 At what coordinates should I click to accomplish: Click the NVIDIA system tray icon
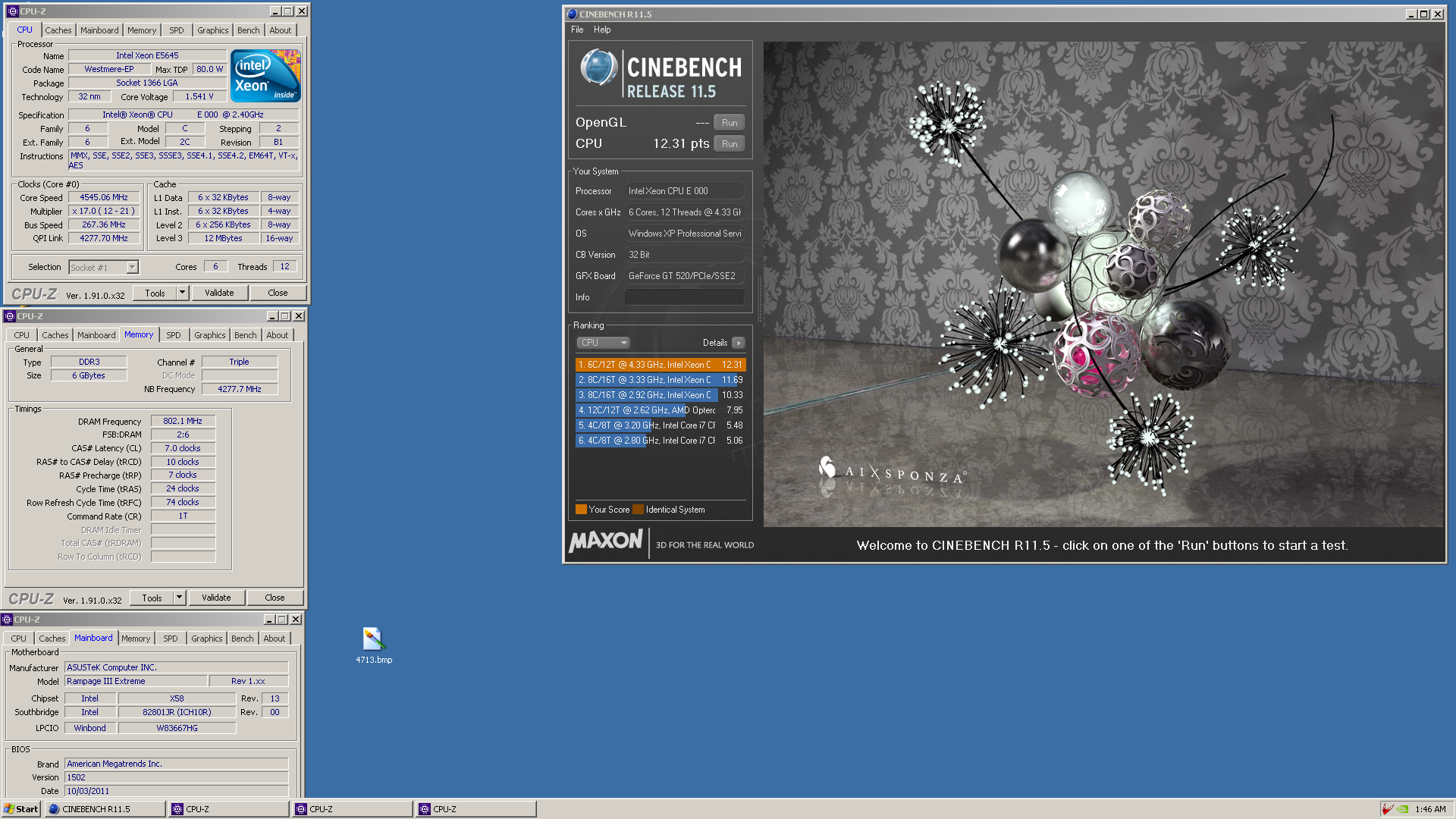pos(1402,809)
